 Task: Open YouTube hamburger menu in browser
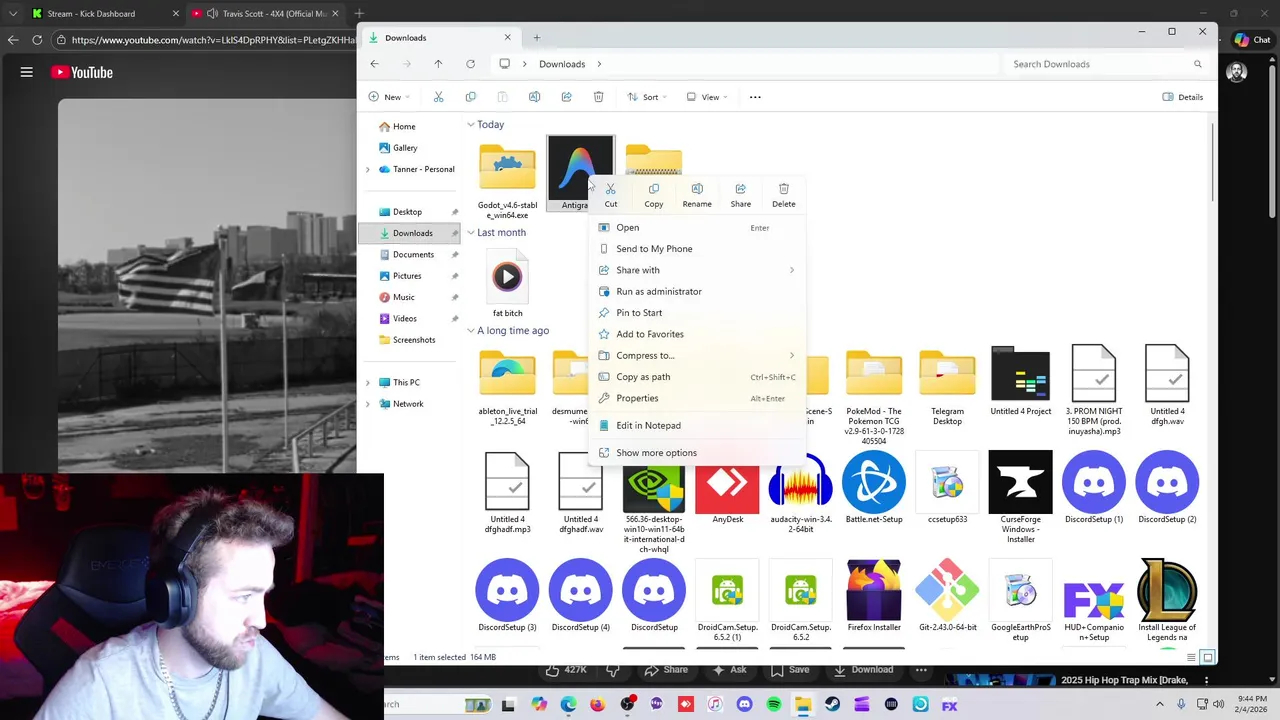(x=27, y=72)
